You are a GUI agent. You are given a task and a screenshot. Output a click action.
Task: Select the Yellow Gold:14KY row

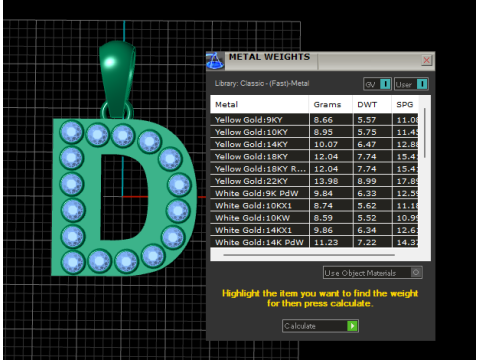(x=314, y=144)
